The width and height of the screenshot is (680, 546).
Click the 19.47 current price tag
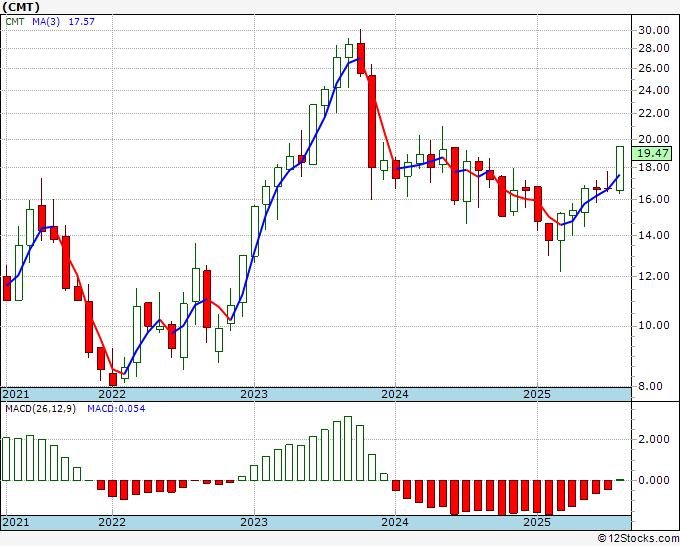(x=652, y=153)
